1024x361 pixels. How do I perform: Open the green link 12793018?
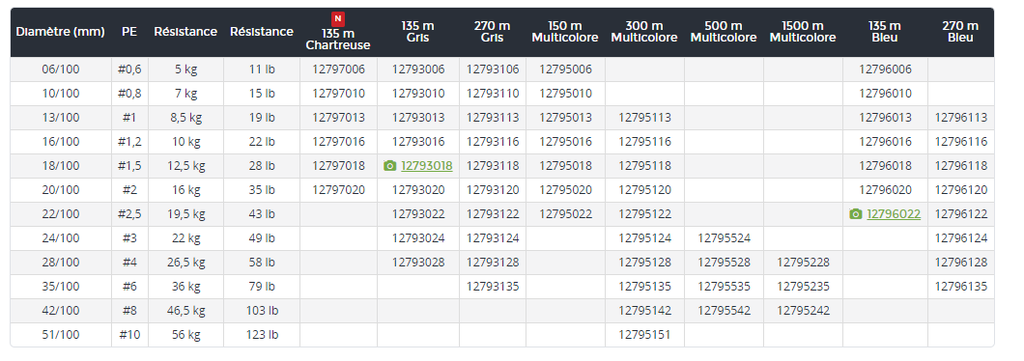(426, 166)
